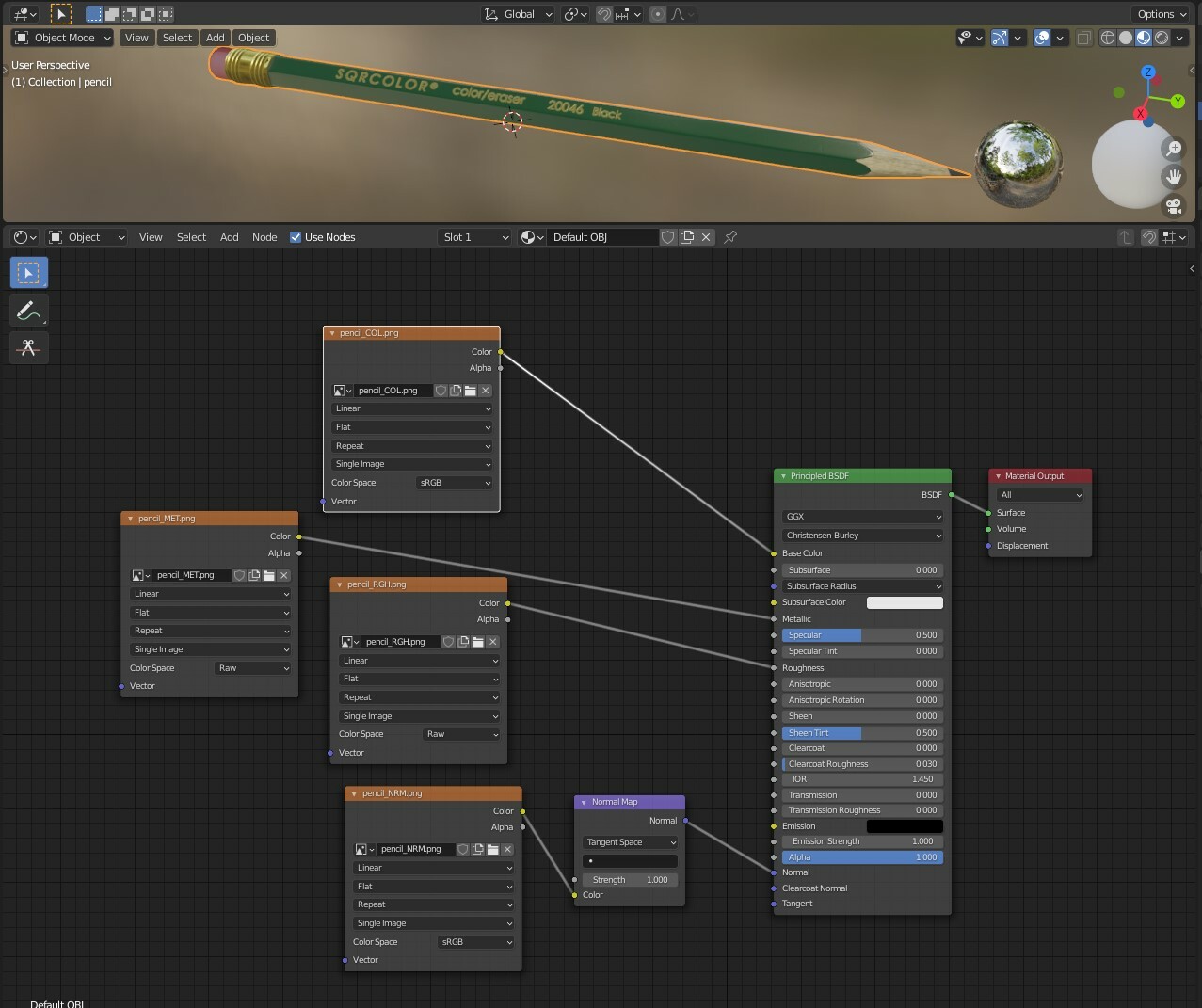Toggle X-ray display in viewport header
The height and width of the screenshot is (1008, 1202).
click(1083, 38)
